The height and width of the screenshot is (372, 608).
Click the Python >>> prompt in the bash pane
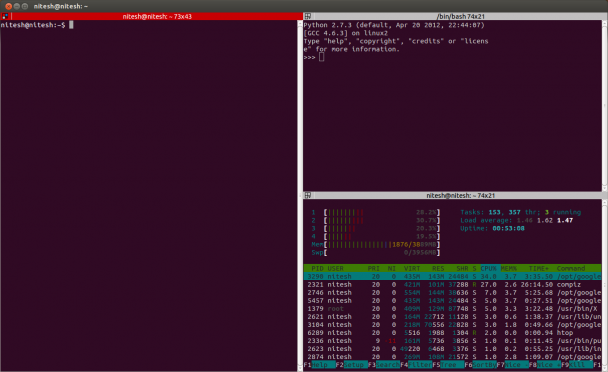pos(309,57)
